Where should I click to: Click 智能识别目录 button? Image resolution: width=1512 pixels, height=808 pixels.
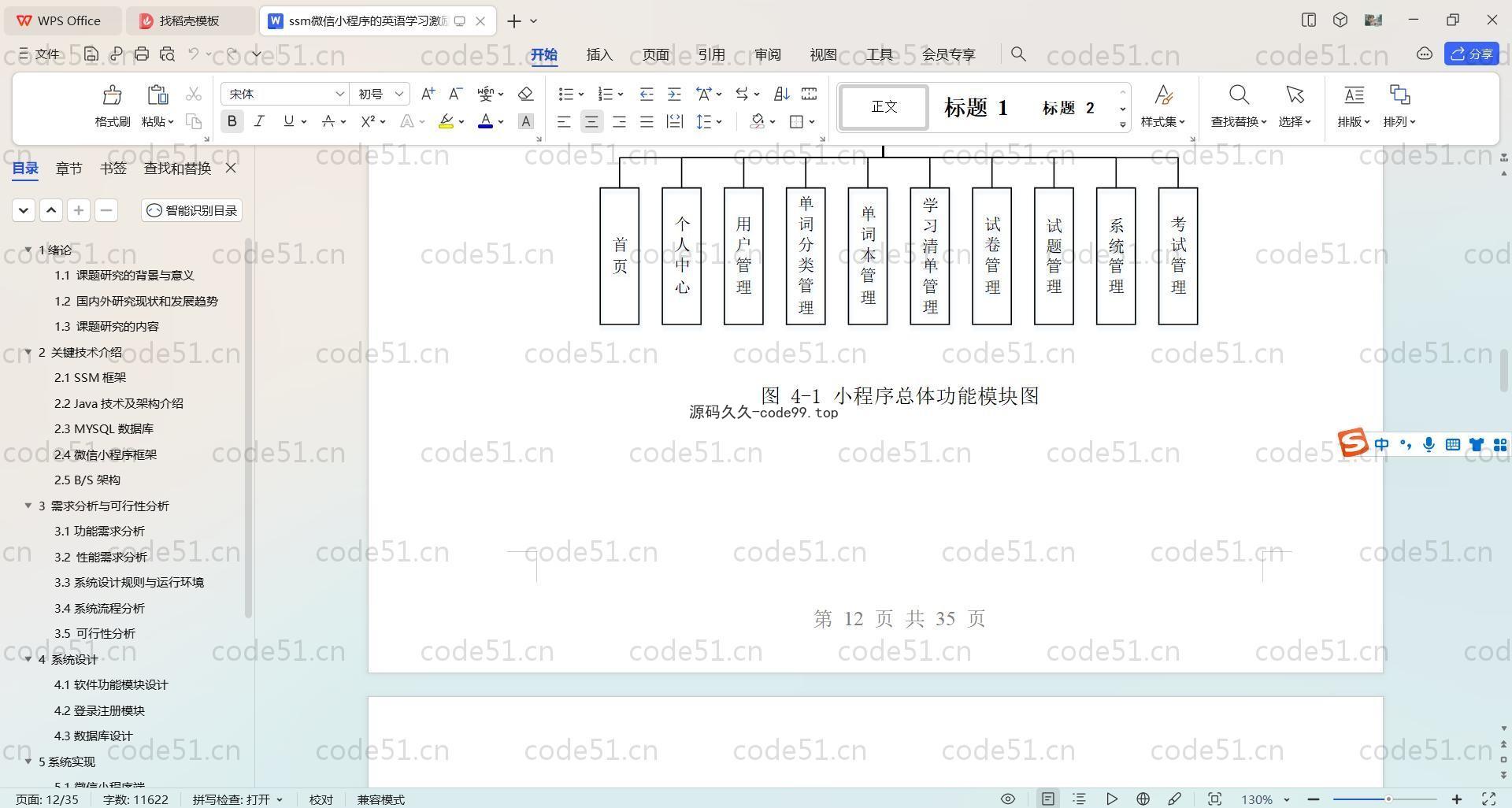coord(192,210)
